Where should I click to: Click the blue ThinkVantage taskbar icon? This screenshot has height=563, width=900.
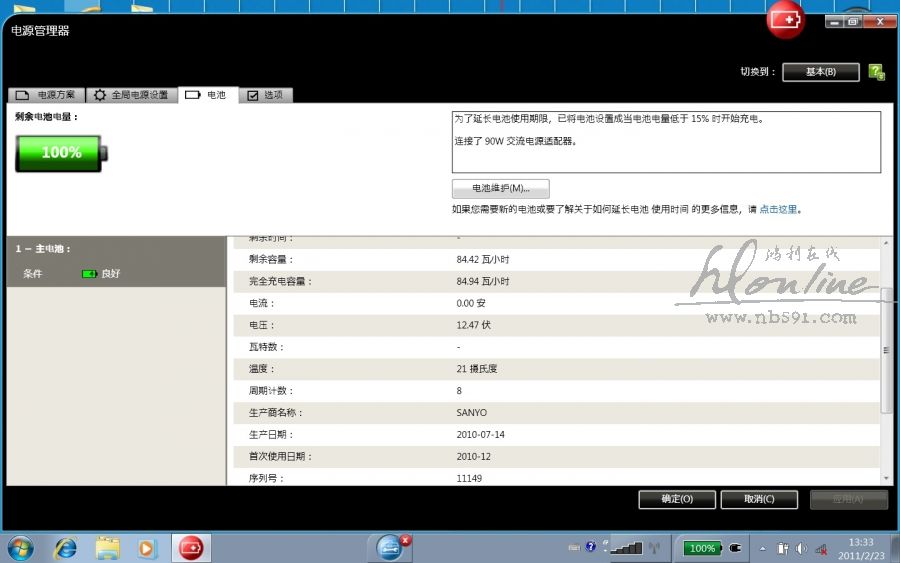(x=390, y=547)
